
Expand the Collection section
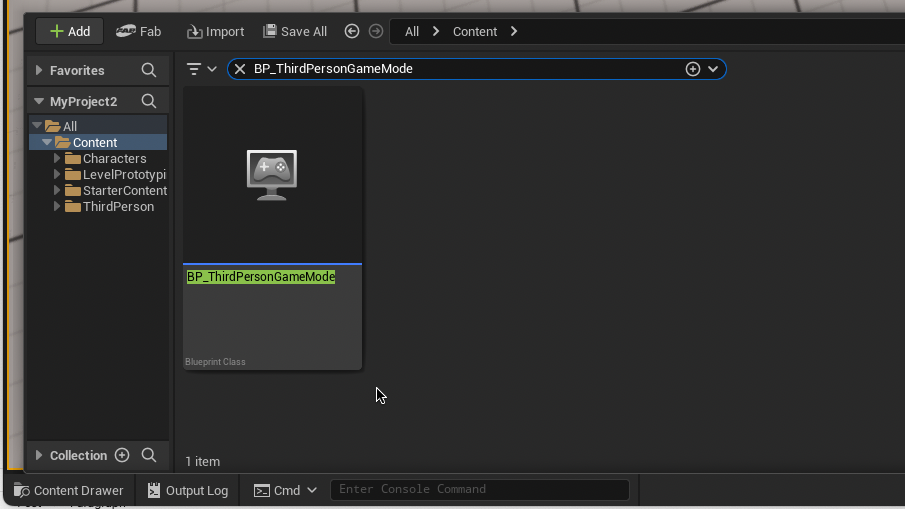pyautogui.click(x=39, y=455)
